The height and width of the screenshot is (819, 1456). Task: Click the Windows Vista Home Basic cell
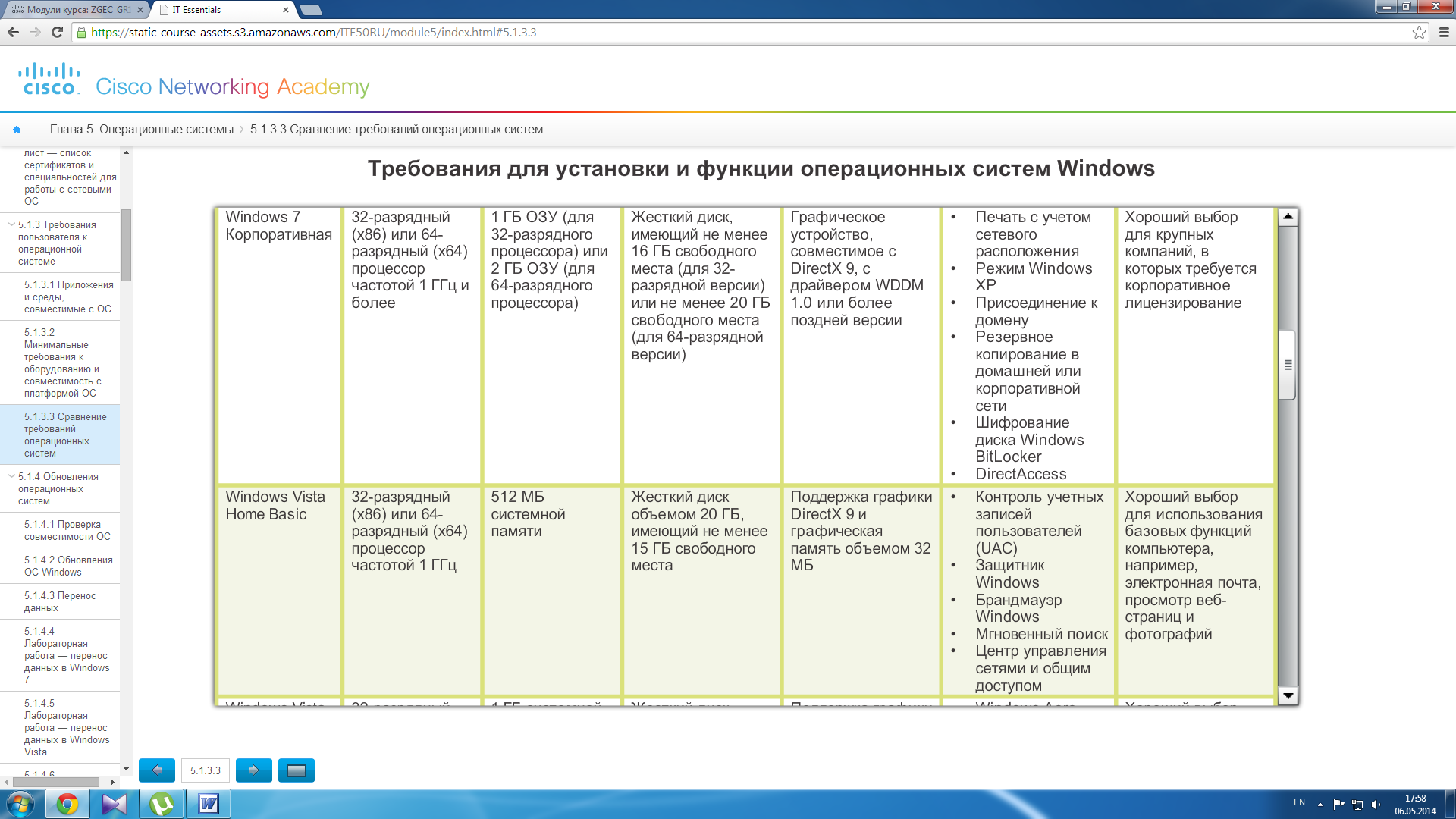(279, 590)
